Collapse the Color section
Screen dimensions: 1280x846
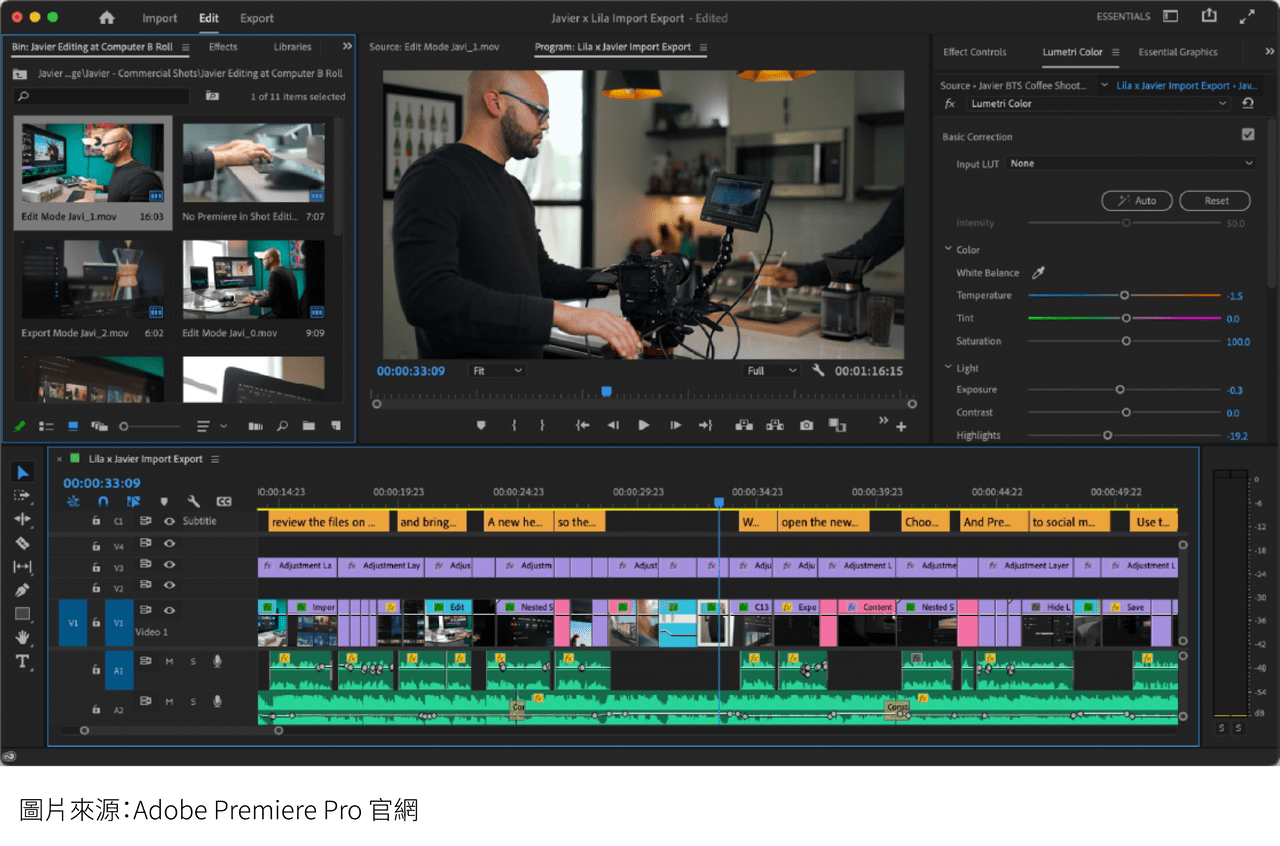(x=948, y=249)
